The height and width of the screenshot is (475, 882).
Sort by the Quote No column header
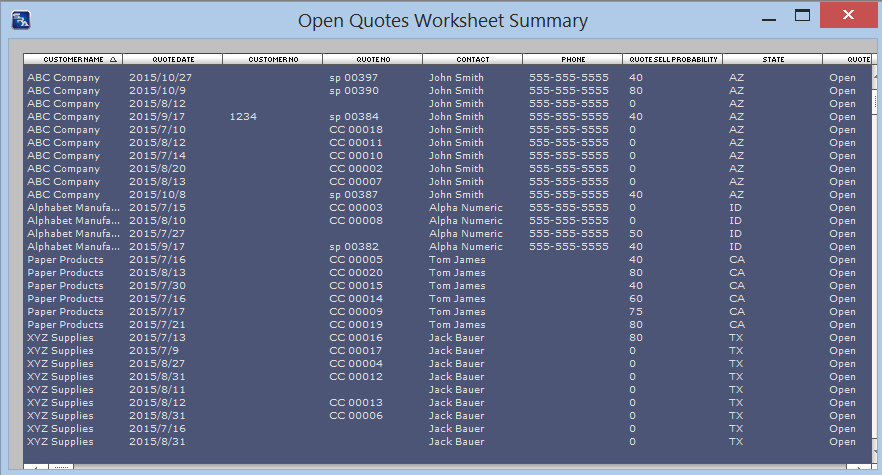372,60
